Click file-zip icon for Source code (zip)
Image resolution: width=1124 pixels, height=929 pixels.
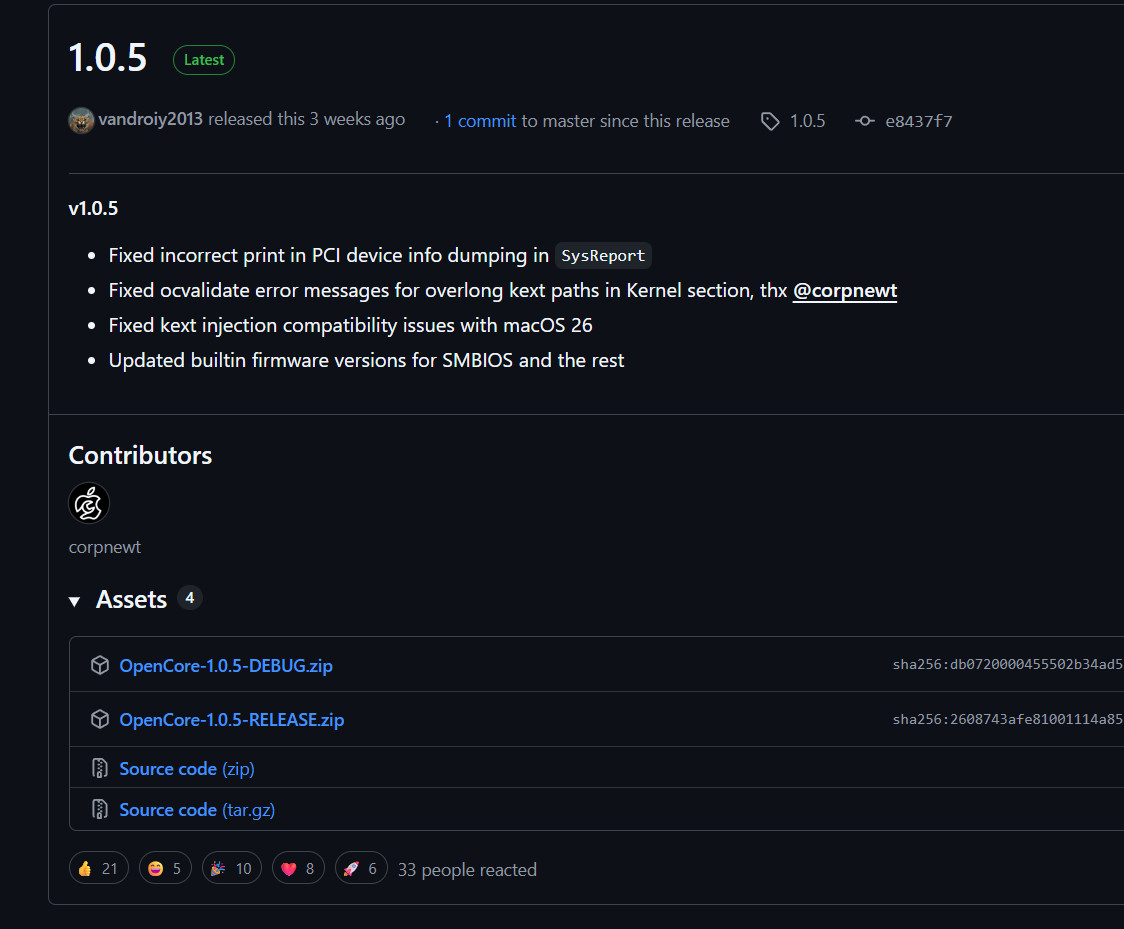click(100, 768)
